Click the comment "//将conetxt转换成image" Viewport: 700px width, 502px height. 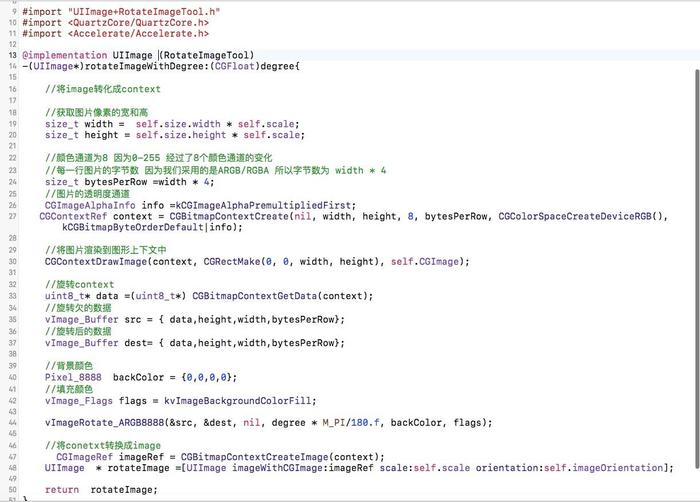103,446
